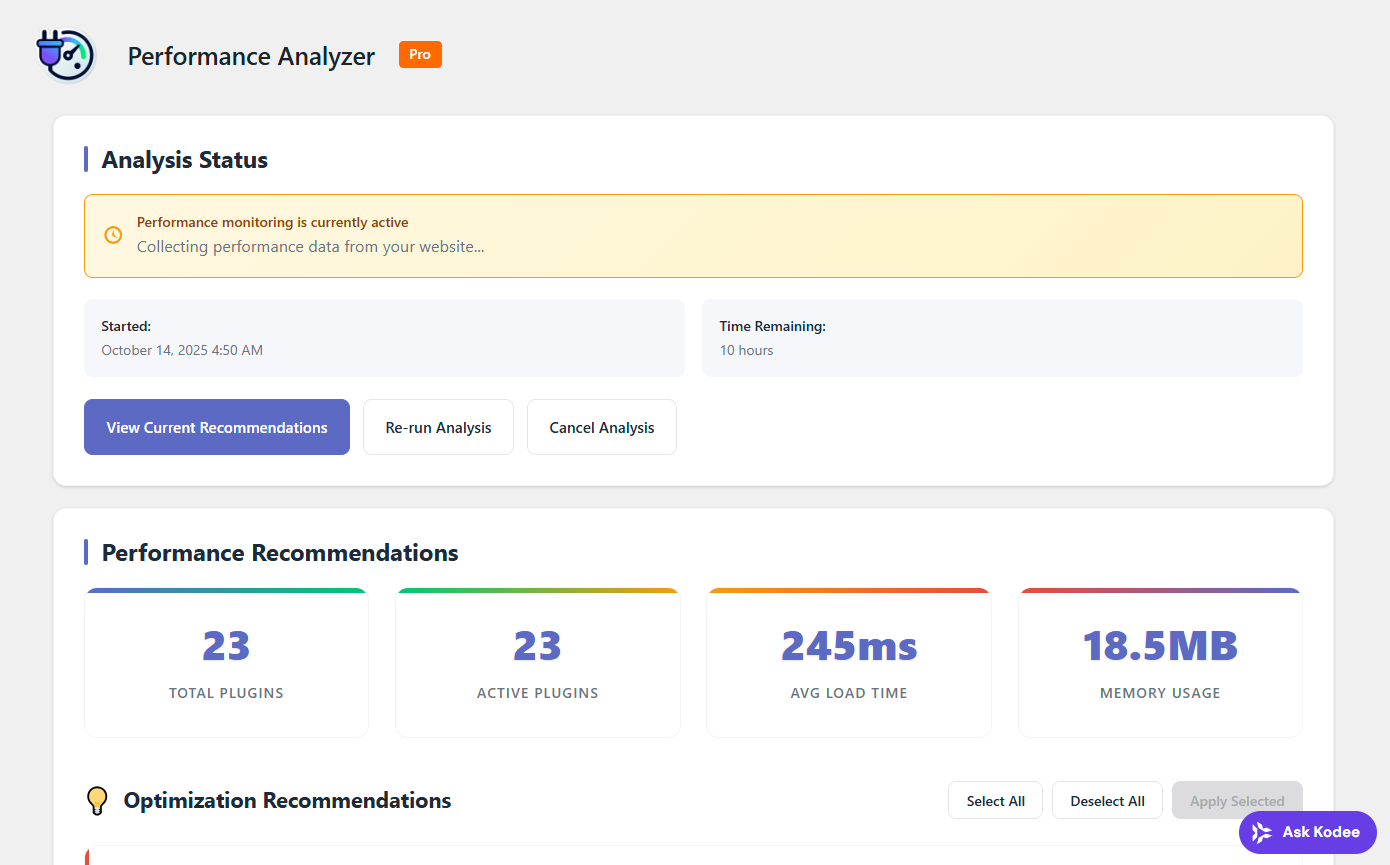
Task: Click the Analysis Status heading
Action: pos(185,160)
